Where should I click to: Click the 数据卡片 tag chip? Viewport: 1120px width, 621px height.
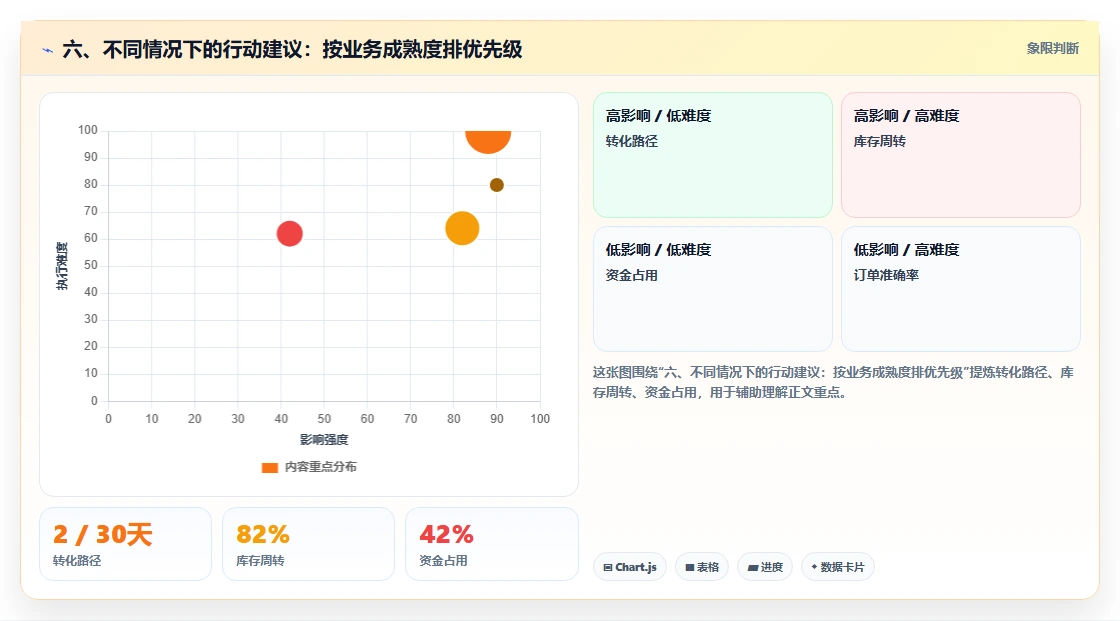pyautogui.click(x=837, y=567)
